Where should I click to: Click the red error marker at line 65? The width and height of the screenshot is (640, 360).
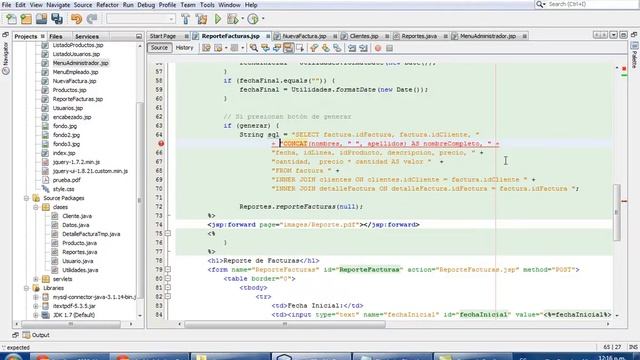[161, 144]
